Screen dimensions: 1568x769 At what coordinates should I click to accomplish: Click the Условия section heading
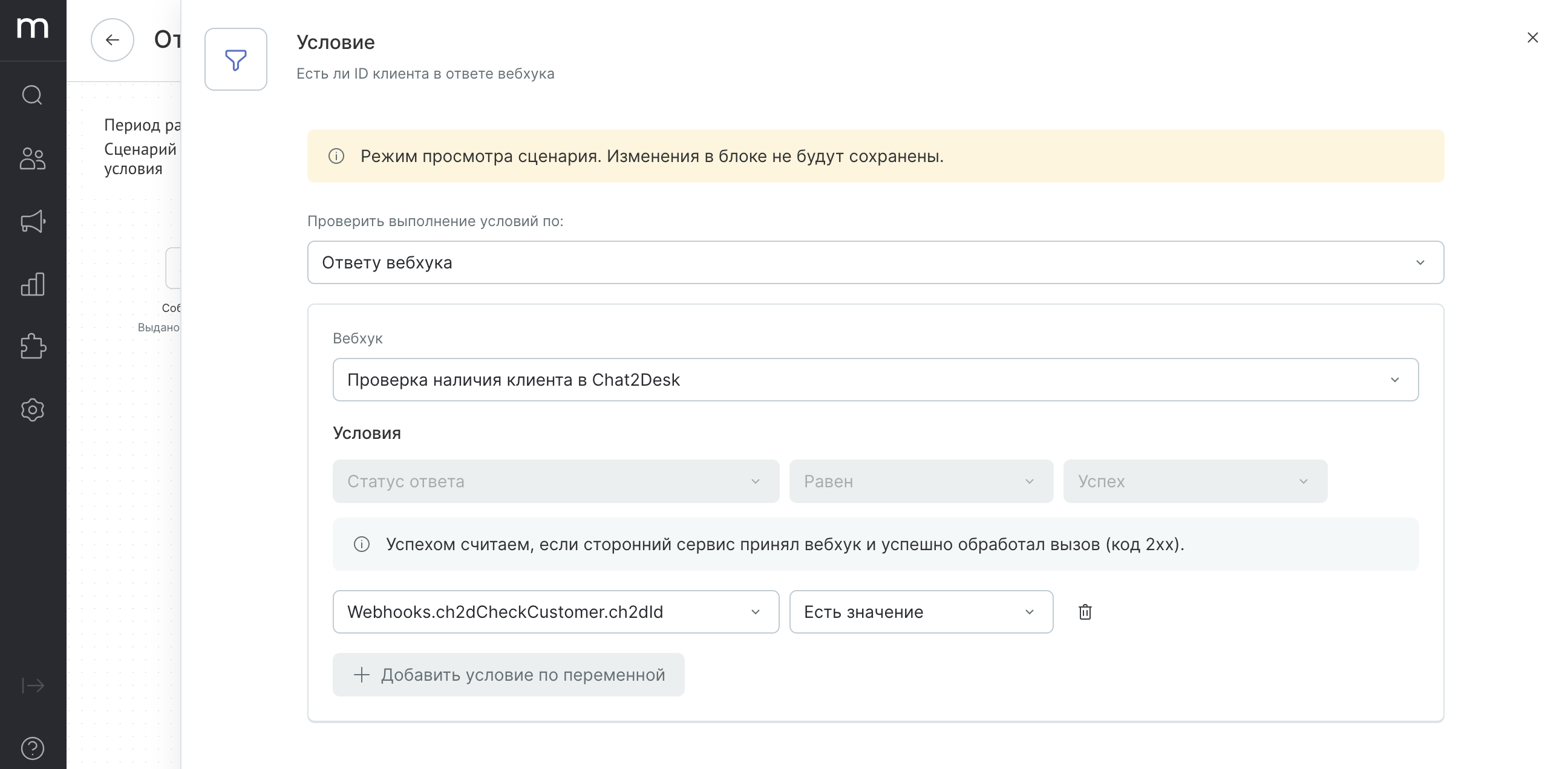pyautogui.click(x=367, y=433)
